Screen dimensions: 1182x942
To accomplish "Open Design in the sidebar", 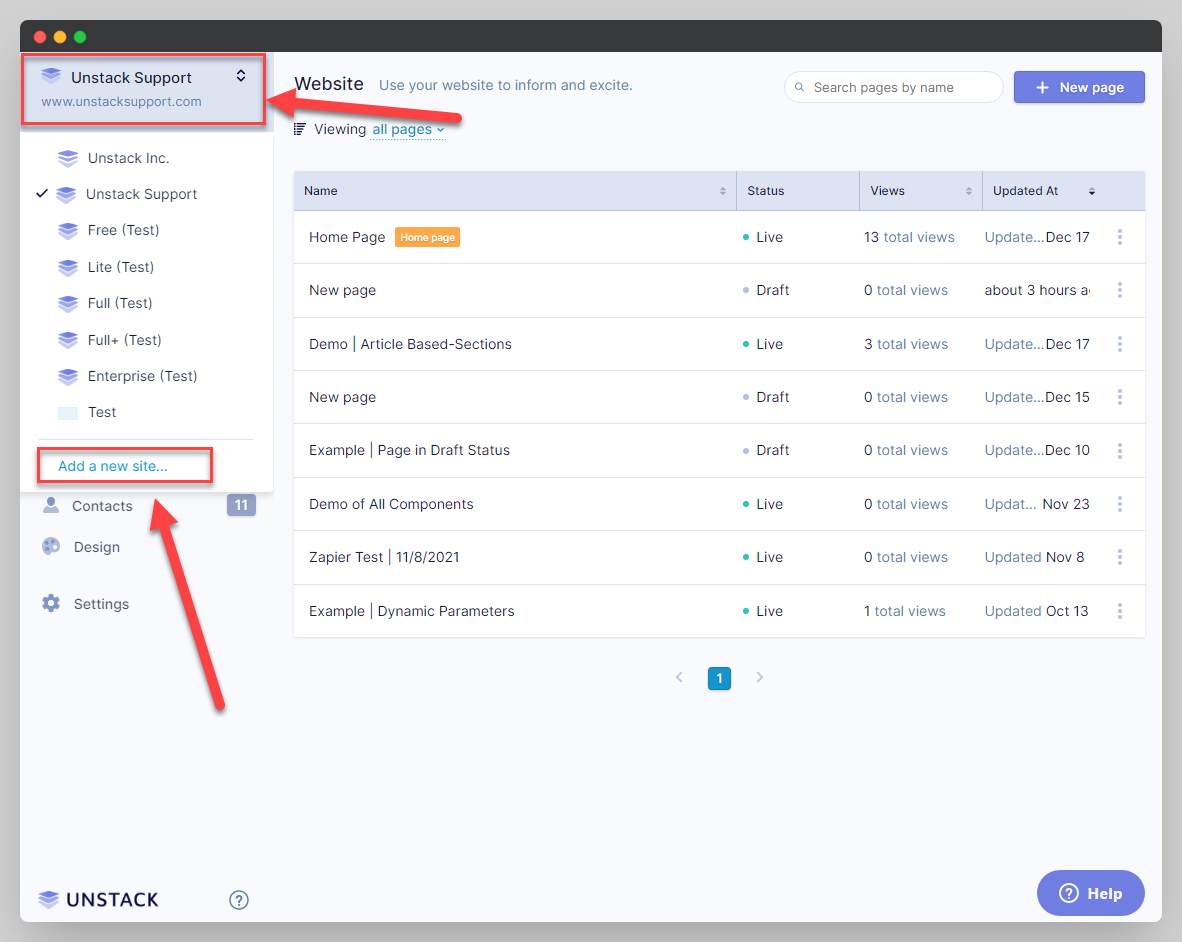I will pos(96,547).
